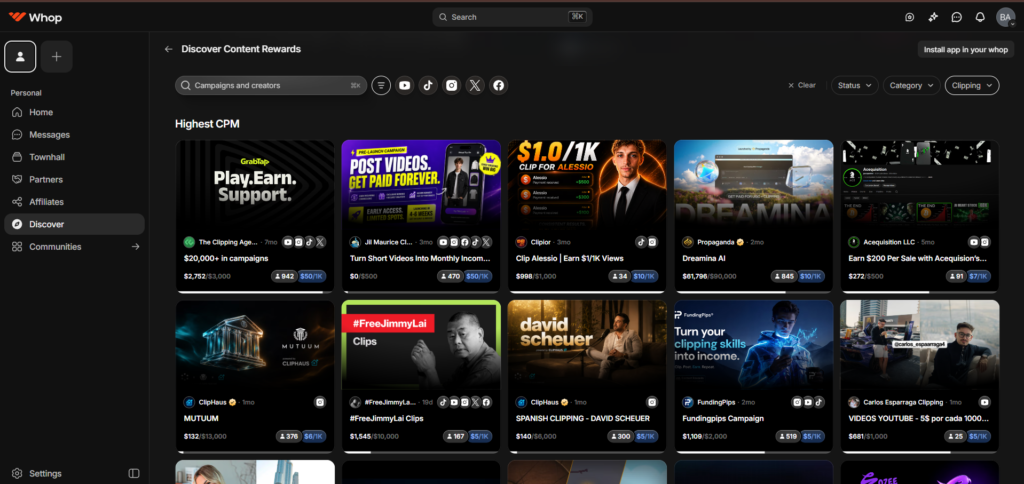Image resolution: width=1024 pixels, height=484 pixels.
Task: Open the sort filter icon next to the search
Action: click(381, 86)
